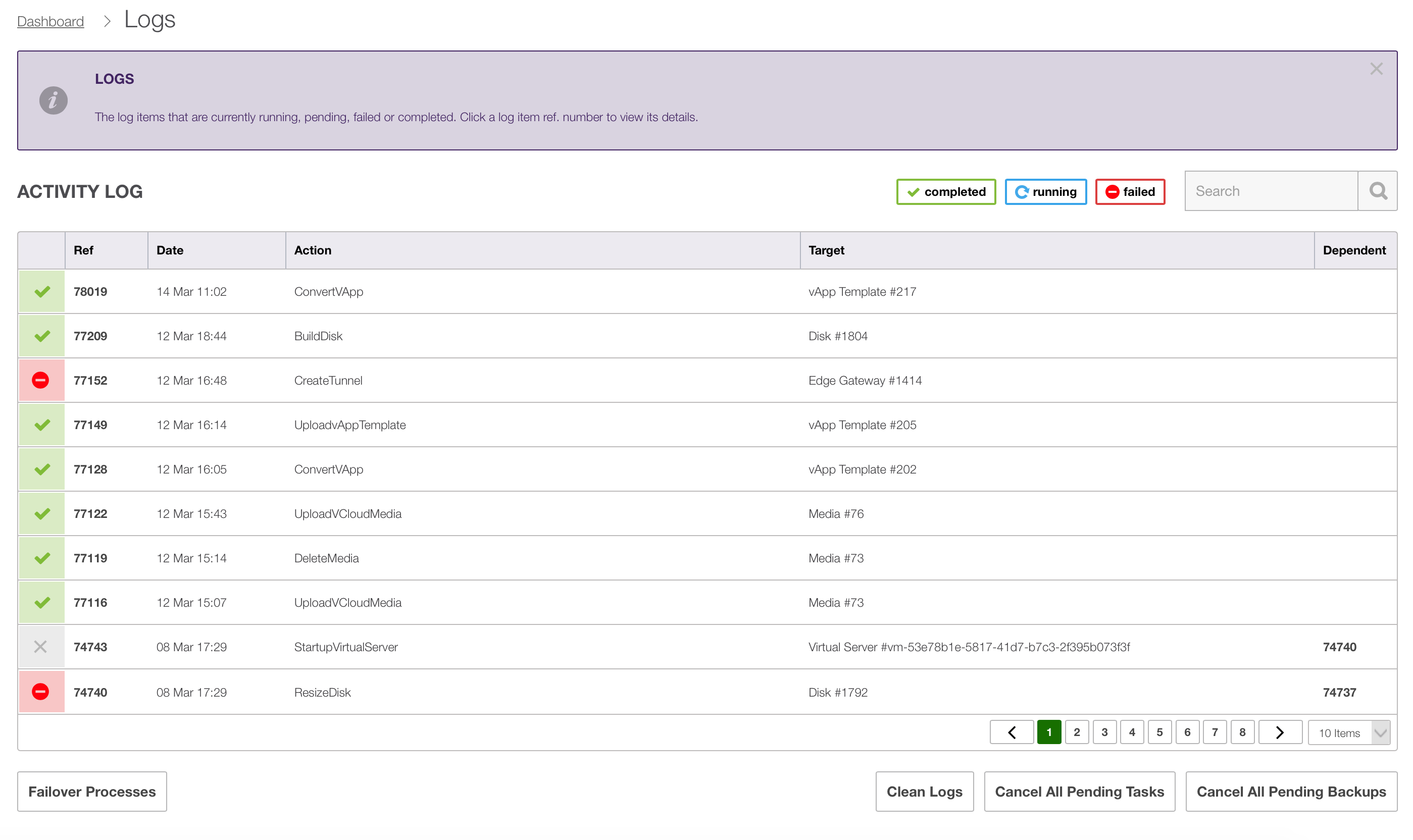Viewport: 1413px width, 840px height.
Task: Toggle the running filter
Action: point(1045,191)
